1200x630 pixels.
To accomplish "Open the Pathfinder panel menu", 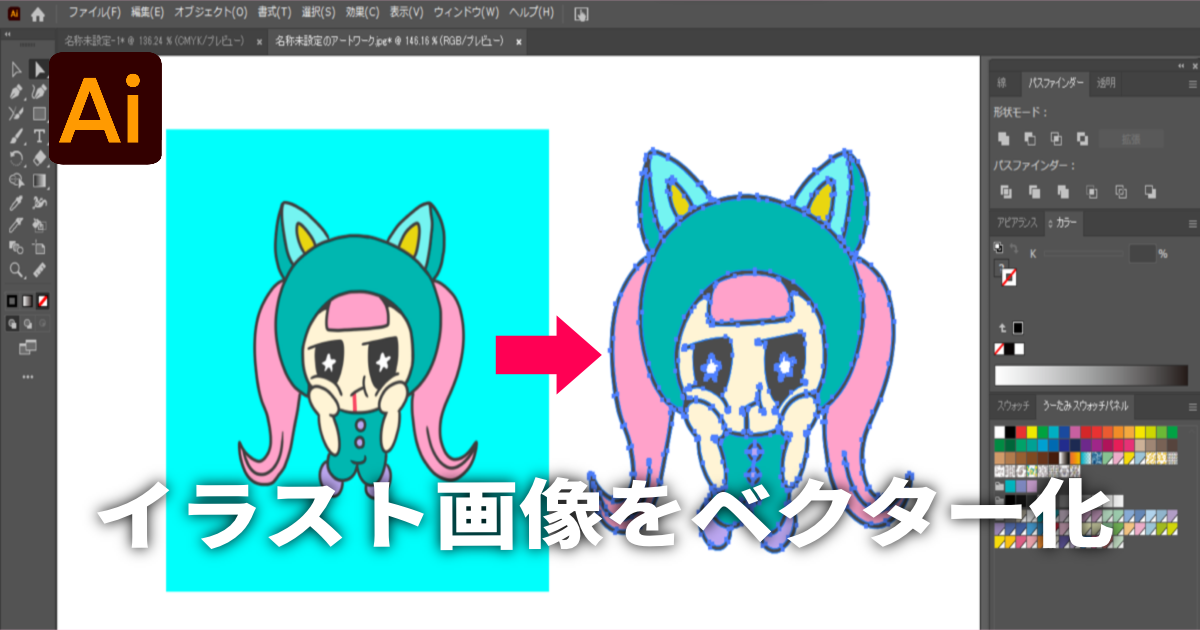I will [x=1191, y=85].
